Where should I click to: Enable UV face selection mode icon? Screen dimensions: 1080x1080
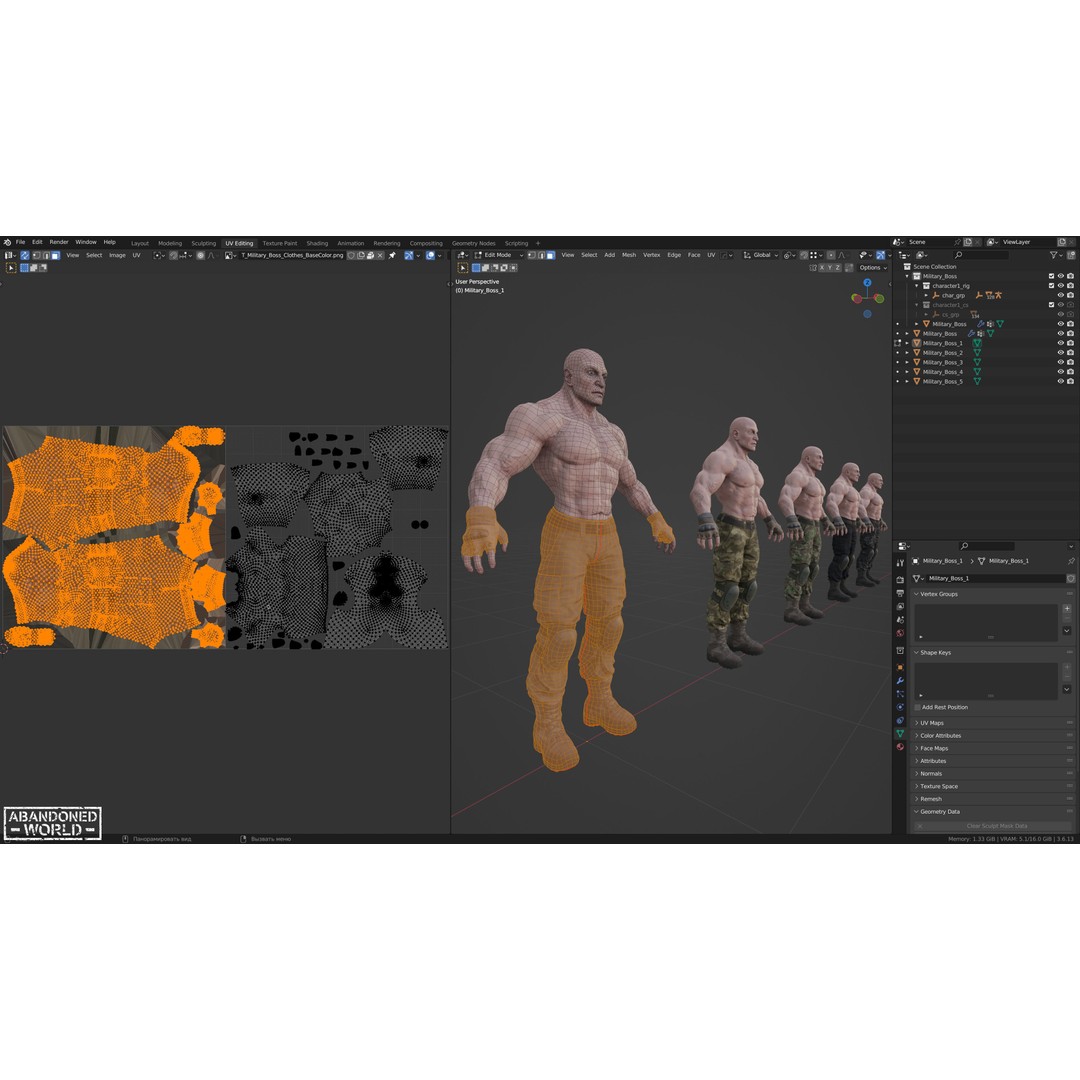[x=56, y=255]
